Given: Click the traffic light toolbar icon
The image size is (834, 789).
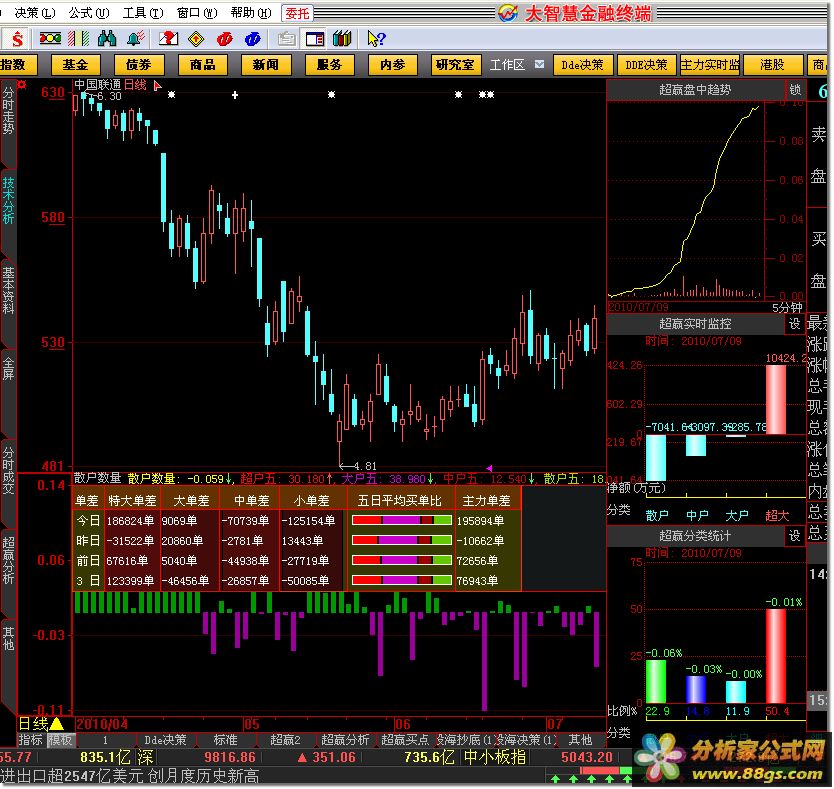Looking at the screenshot, I should [x=50, y=38].
